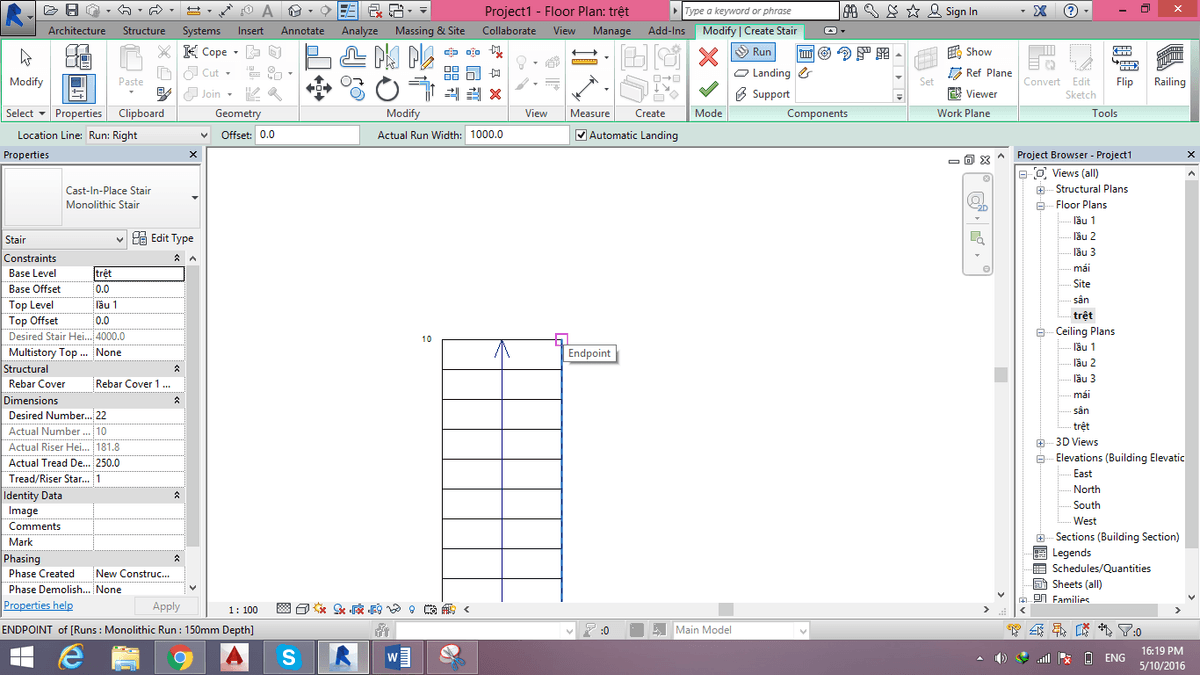
Task: Choose the Create Sketch run icon
Action: pos(805,72)
